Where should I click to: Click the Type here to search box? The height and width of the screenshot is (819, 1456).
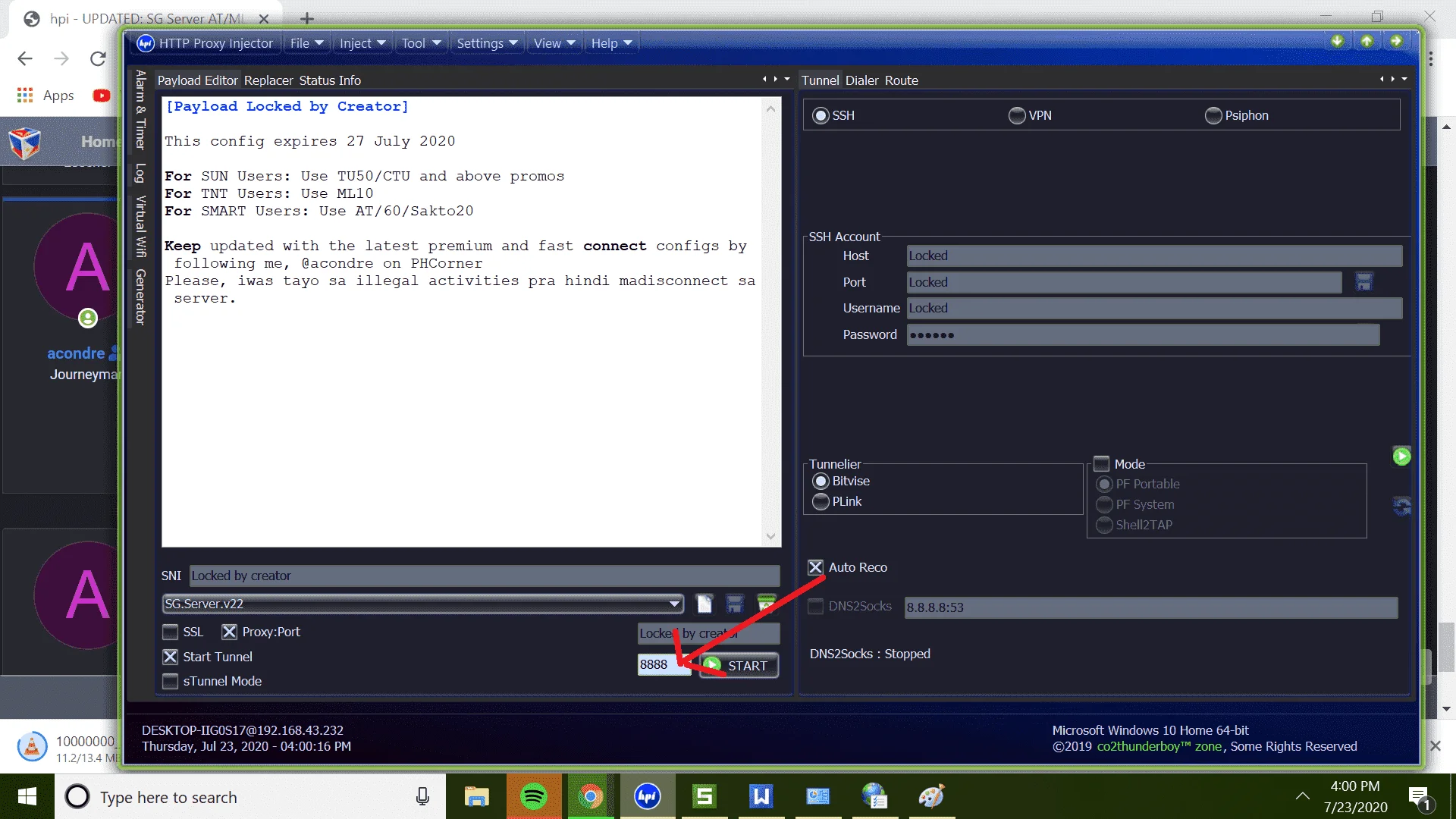pos(250,797)
